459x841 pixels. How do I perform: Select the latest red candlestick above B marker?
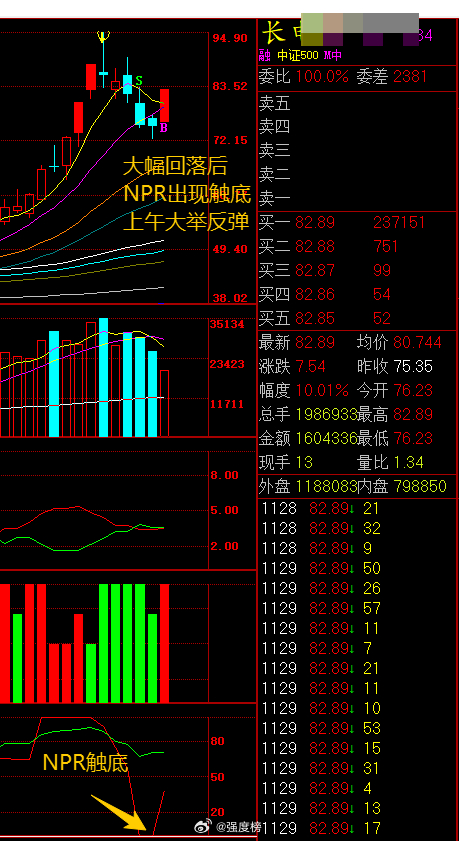coord(165,105)
